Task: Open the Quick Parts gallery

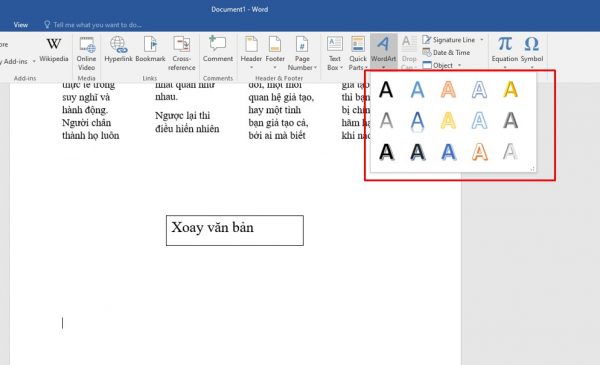Action: click(x=358, y=54)
